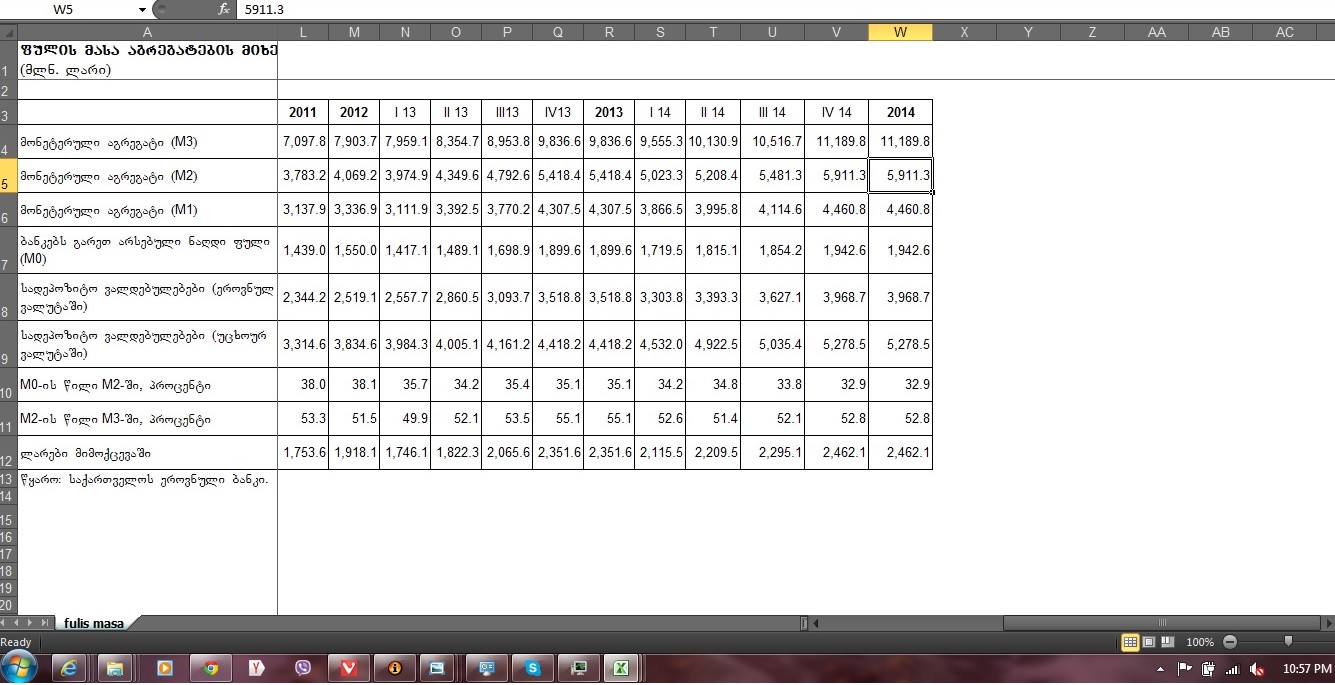Go to last sheet navigation arrow
Viewport: 1335px width, 685px height.
pyautogui.click(x=46, y=623)
